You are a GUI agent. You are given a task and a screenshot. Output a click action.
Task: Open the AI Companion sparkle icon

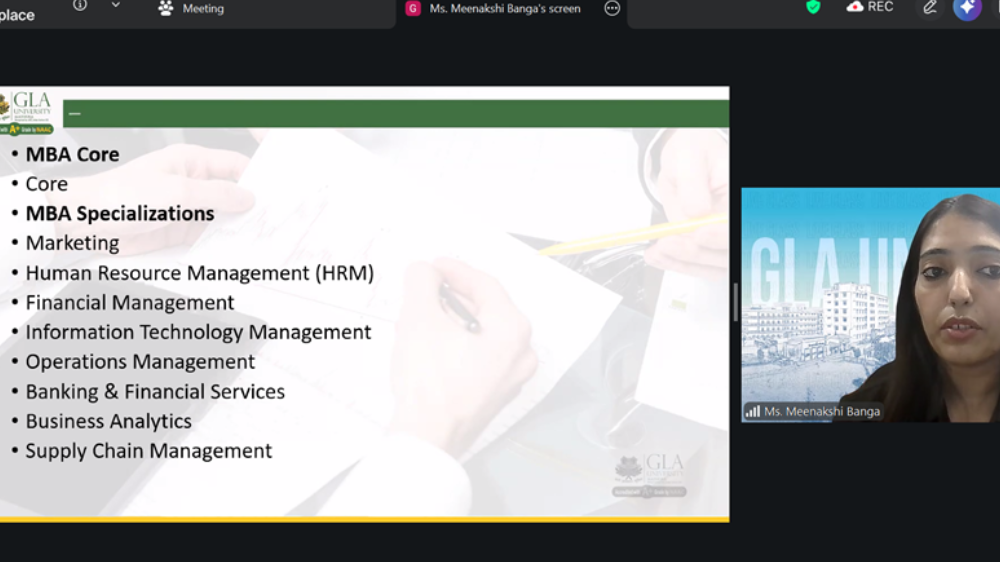(x=967, y=8)
